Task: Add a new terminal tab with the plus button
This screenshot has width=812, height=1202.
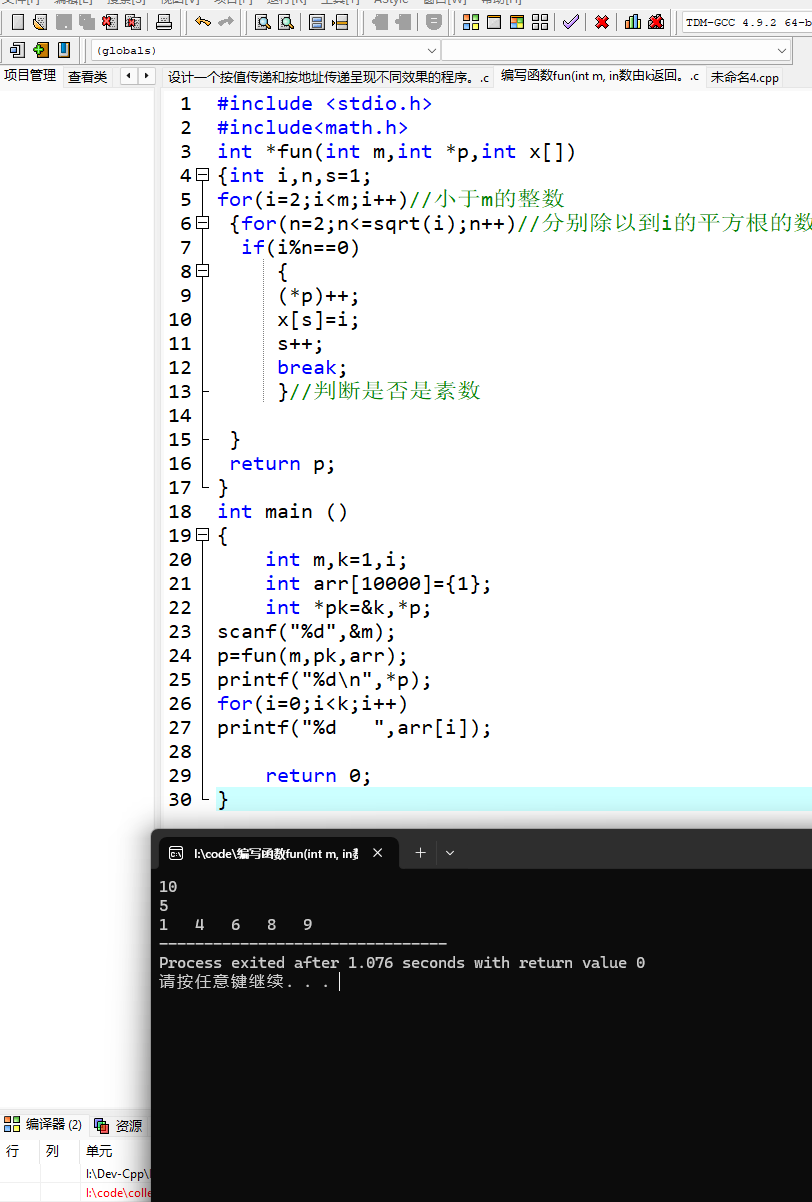Action: click(x=421, y=853)
